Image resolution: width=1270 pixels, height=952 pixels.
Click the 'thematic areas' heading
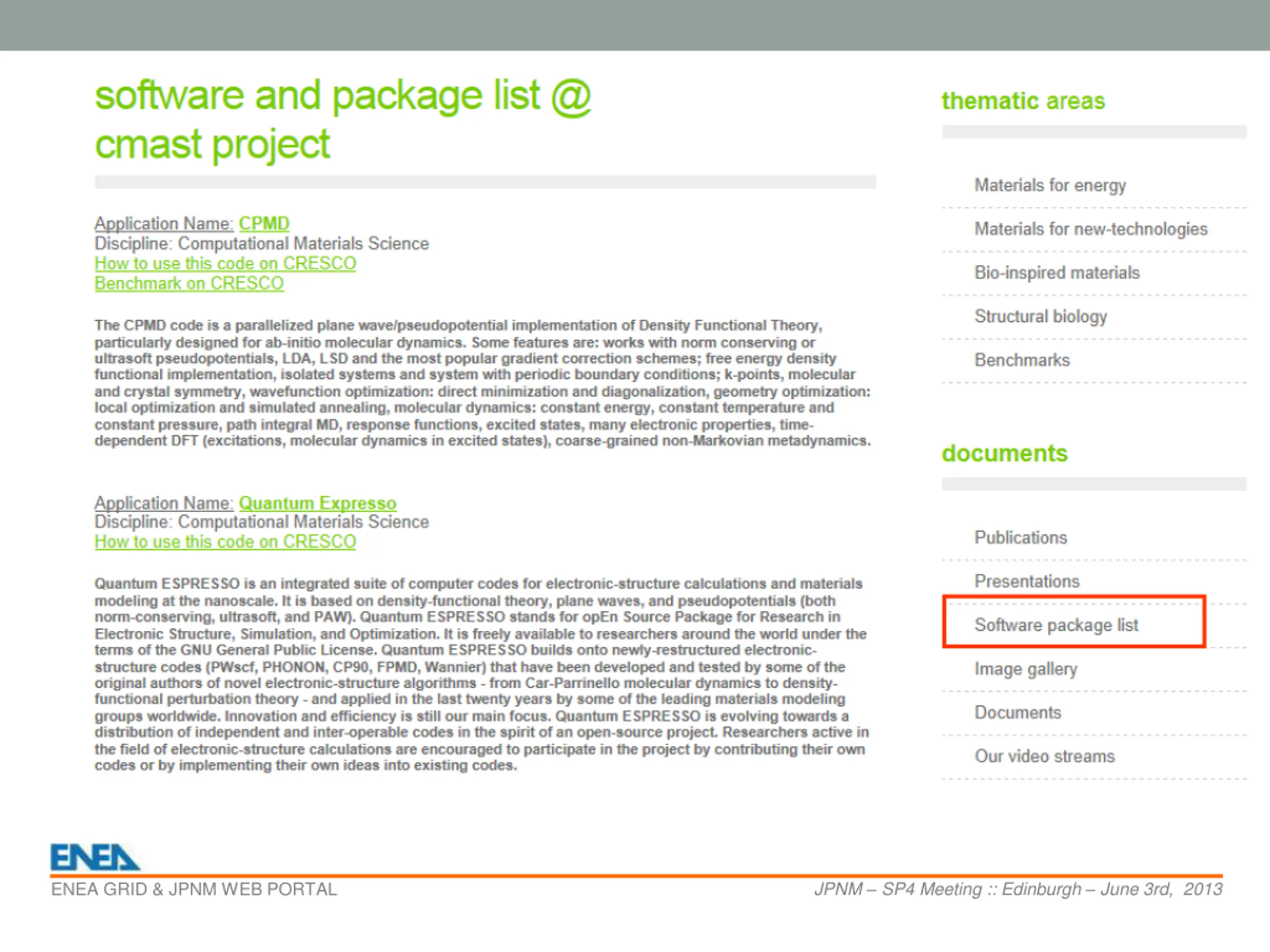[x=1023, y=101]
